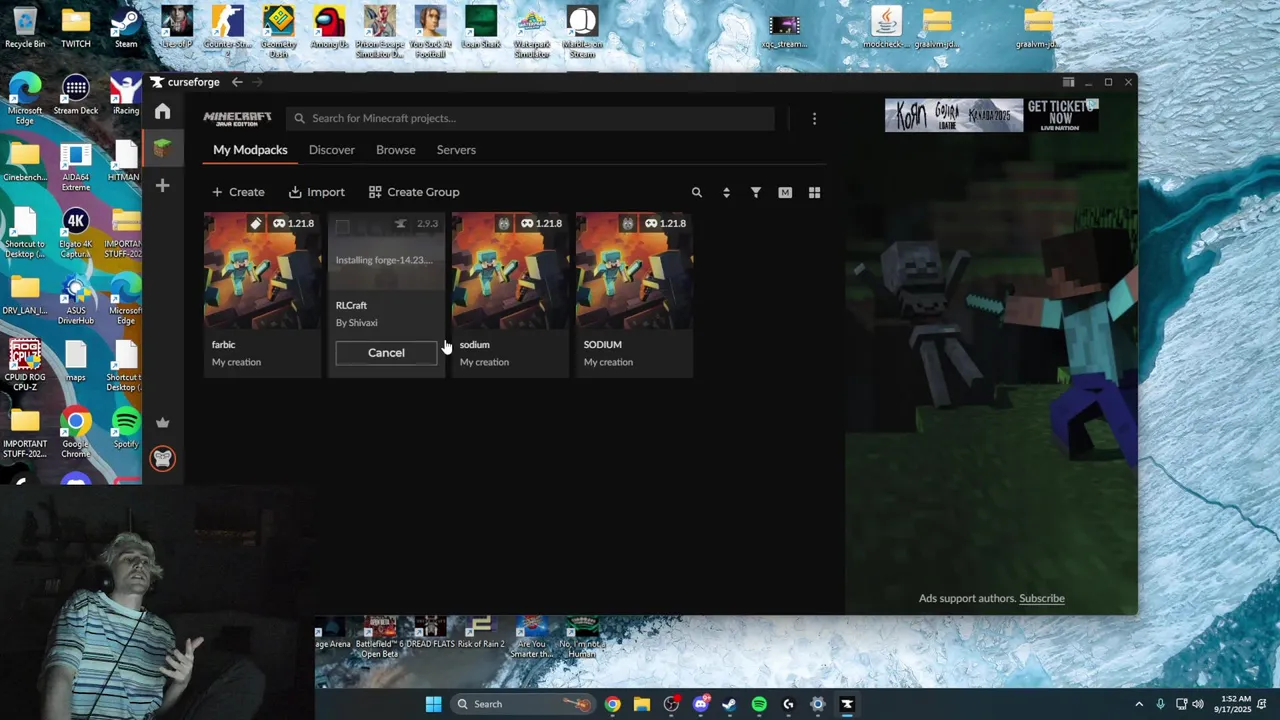1280x720 pixels.
Task: Select the Spotify desktop shortcut
Action: point(126,429)
